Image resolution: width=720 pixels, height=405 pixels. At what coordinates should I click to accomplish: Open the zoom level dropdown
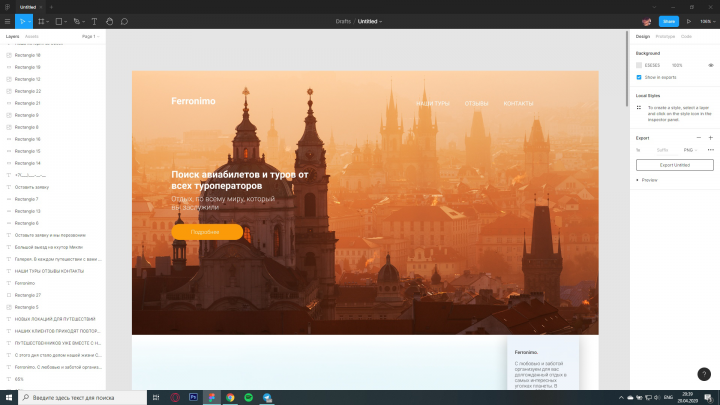coord(708,22)
